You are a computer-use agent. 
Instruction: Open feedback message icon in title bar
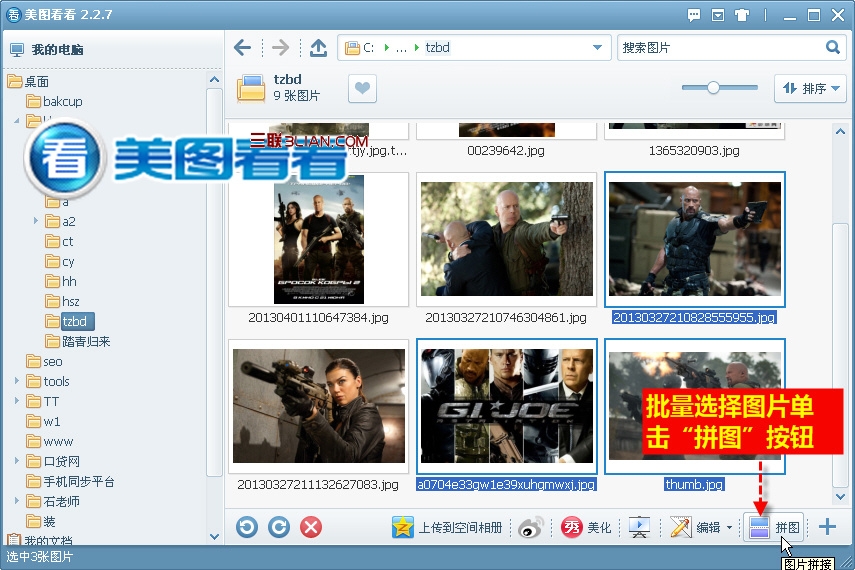click(694, 15)
